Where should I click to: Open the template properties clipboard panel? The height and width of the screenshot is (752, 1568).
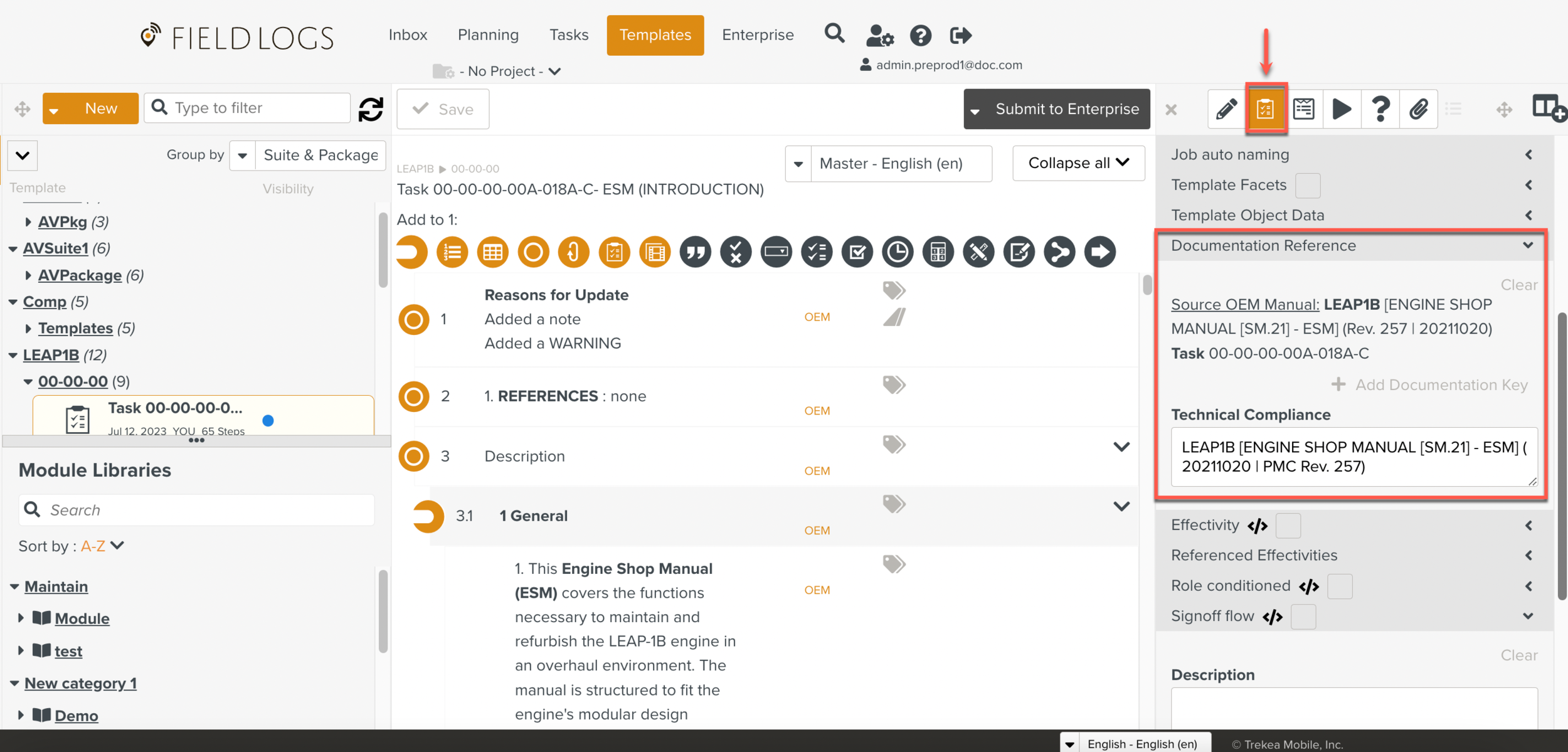click(1266, 109)
